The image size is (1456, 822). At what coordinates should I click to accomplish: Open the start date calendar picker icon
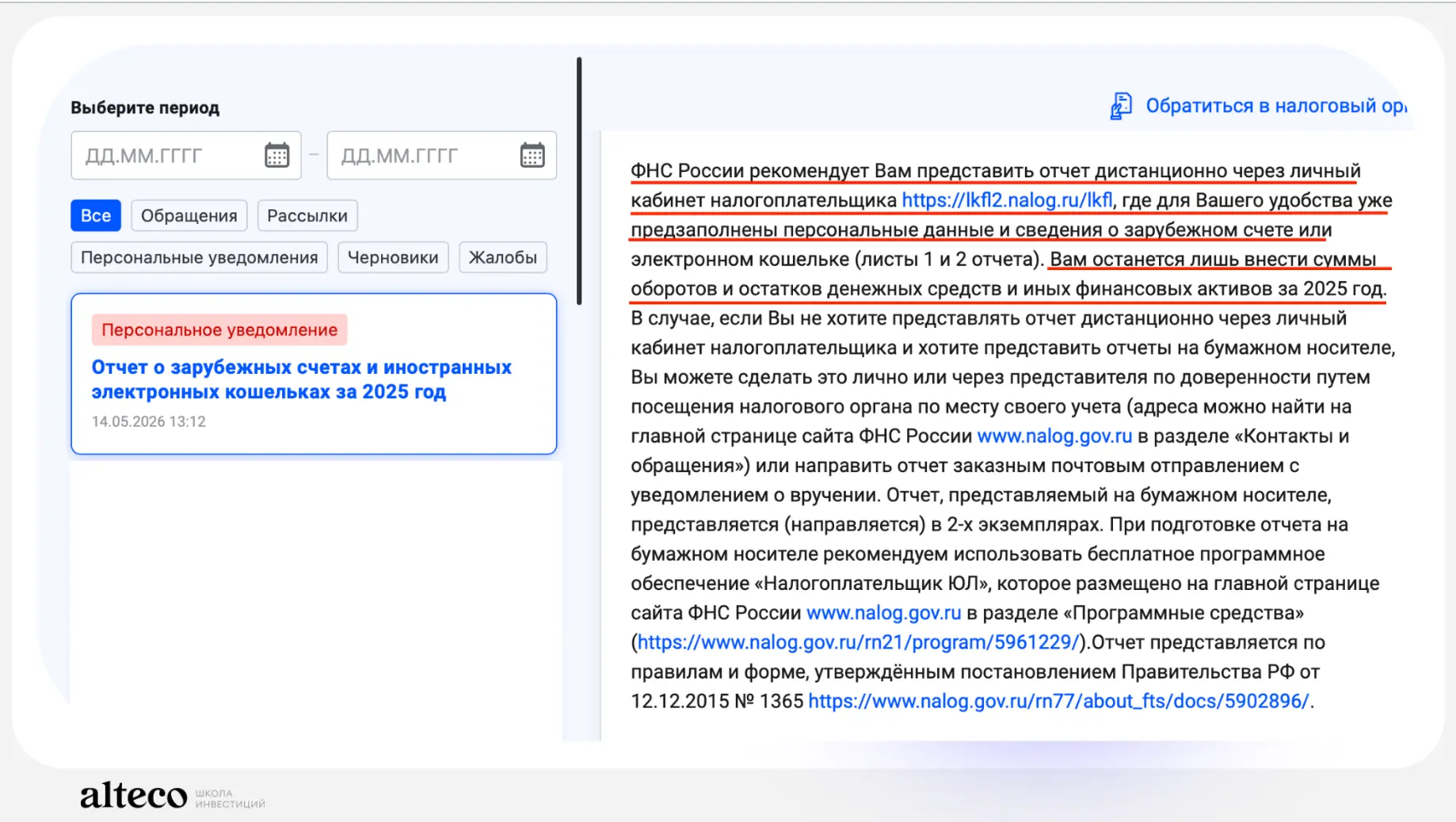(276, 155)
